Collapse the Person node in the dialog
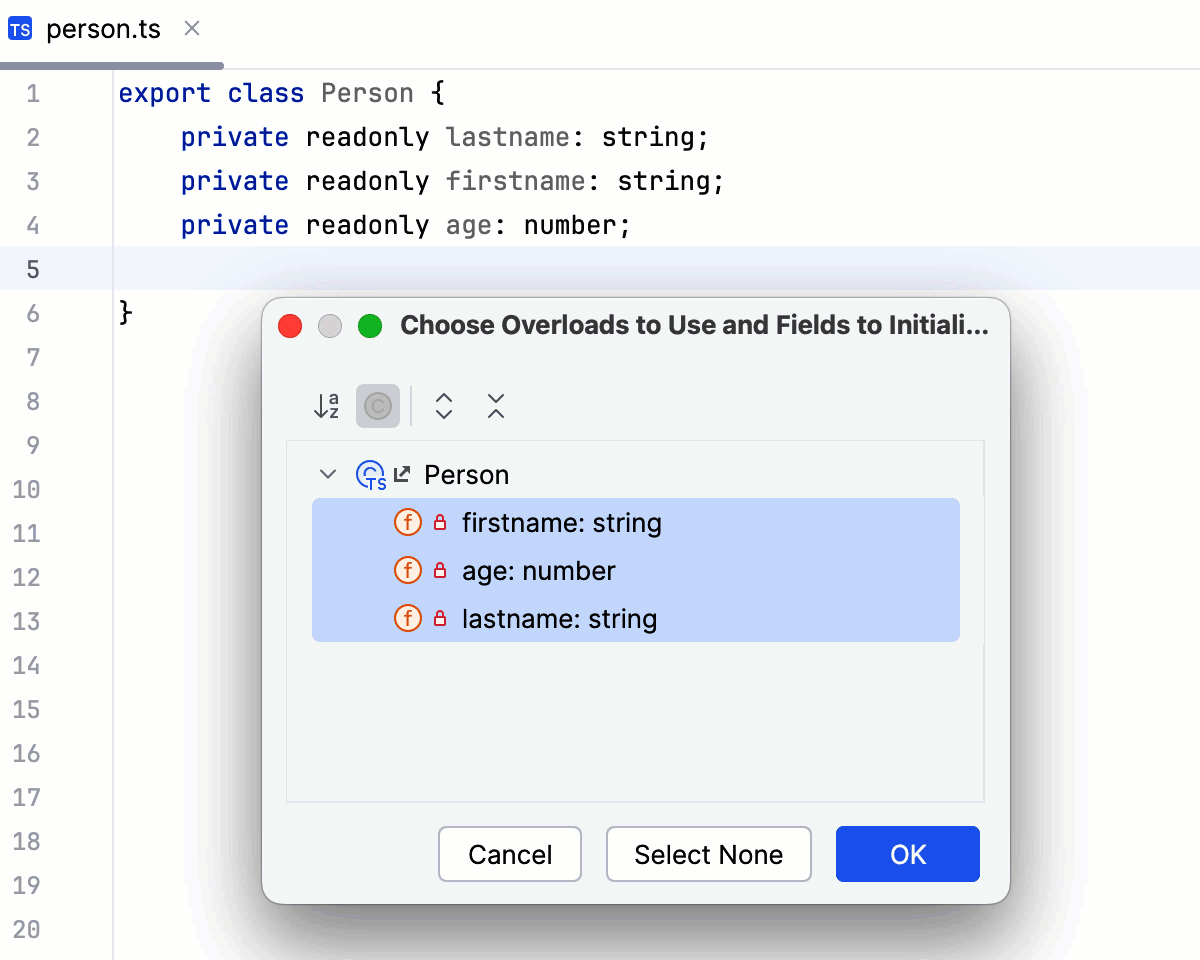1200x960 pixels. tap(327, 475)
